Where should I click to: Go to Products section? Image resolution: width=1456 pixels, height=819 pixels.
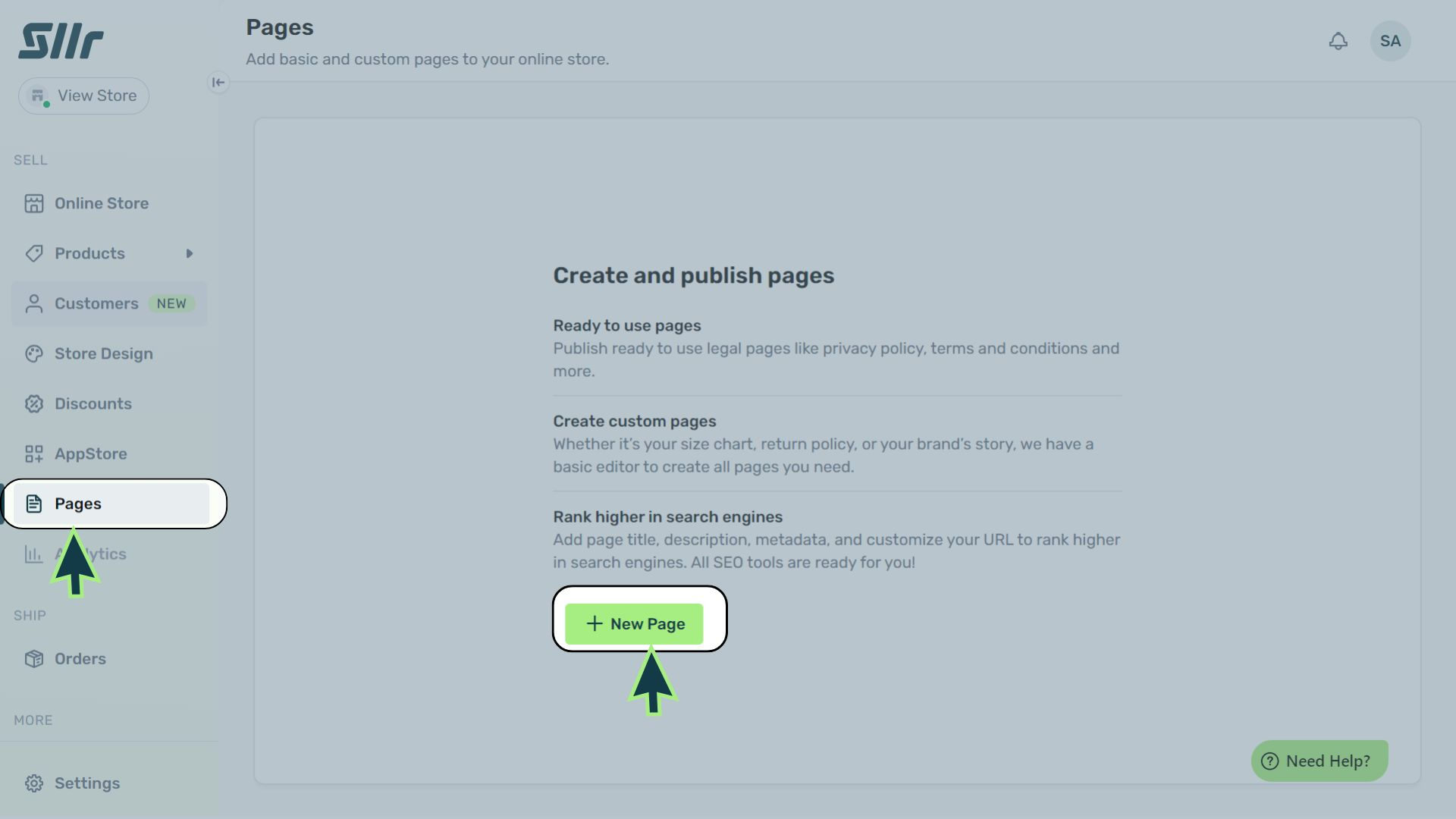pos(89,253)
